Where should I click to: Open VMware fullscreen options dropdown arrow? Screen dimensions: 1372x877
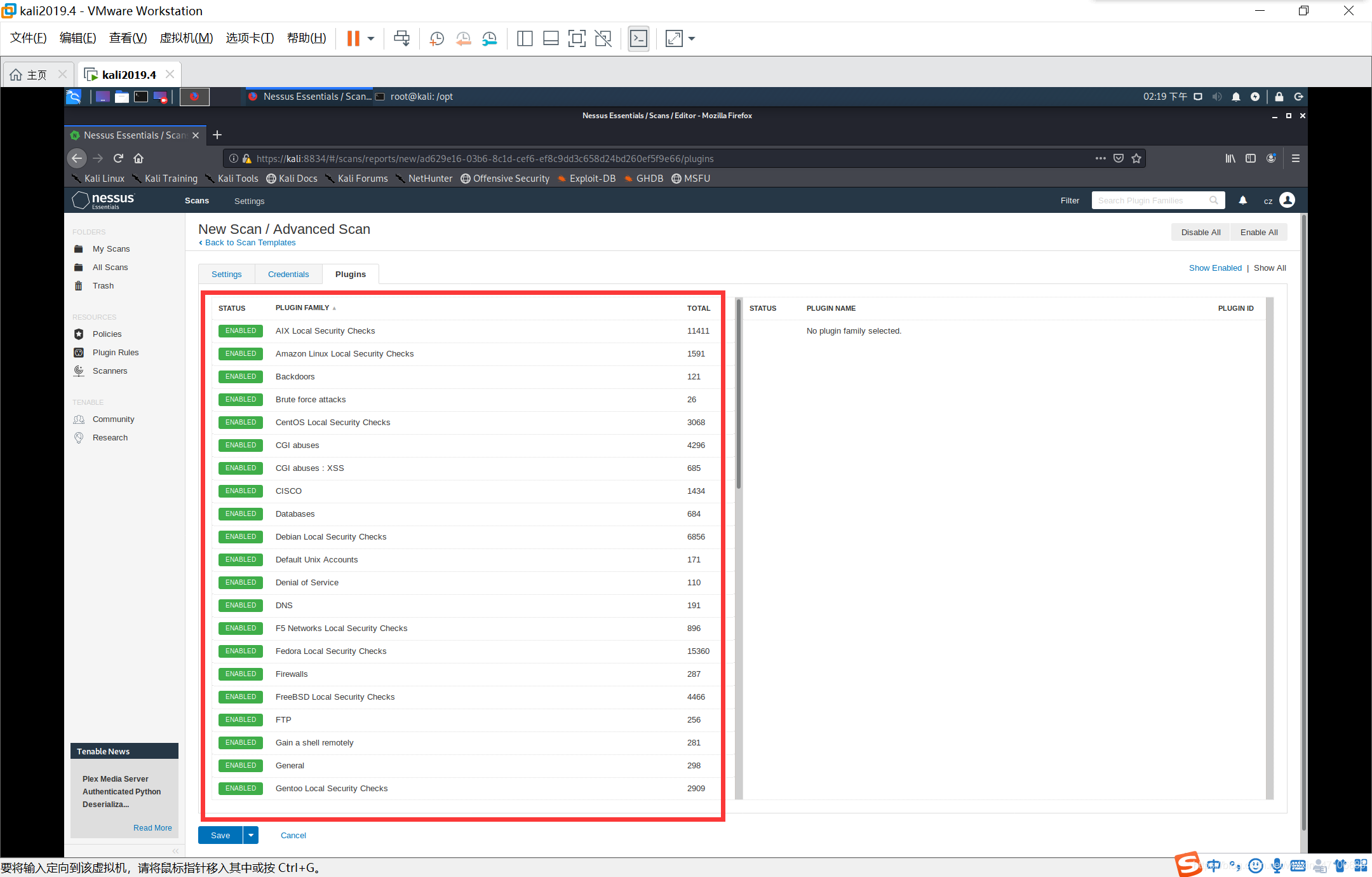692,38
